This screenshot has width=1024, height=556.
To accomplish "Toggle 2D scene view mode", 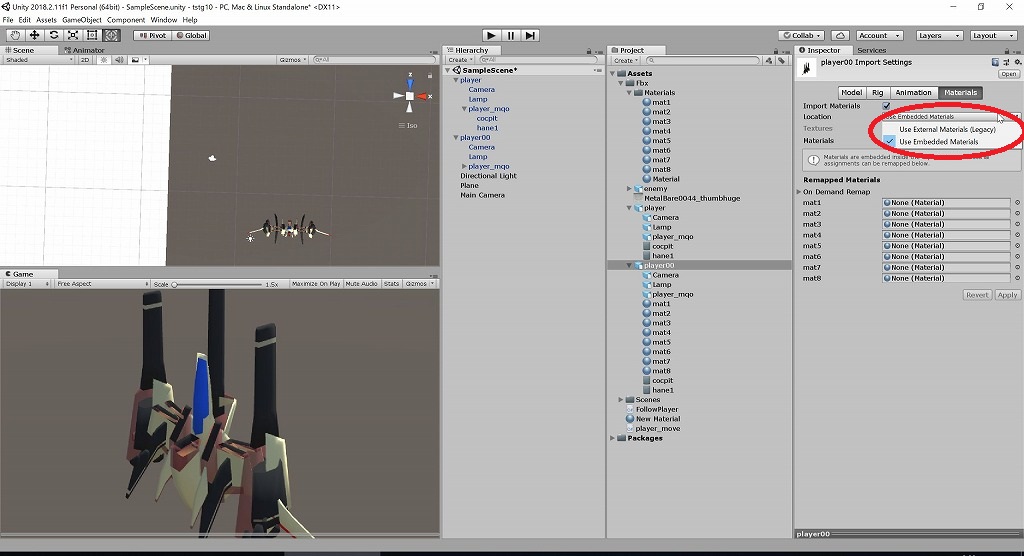I will (85, 59).
